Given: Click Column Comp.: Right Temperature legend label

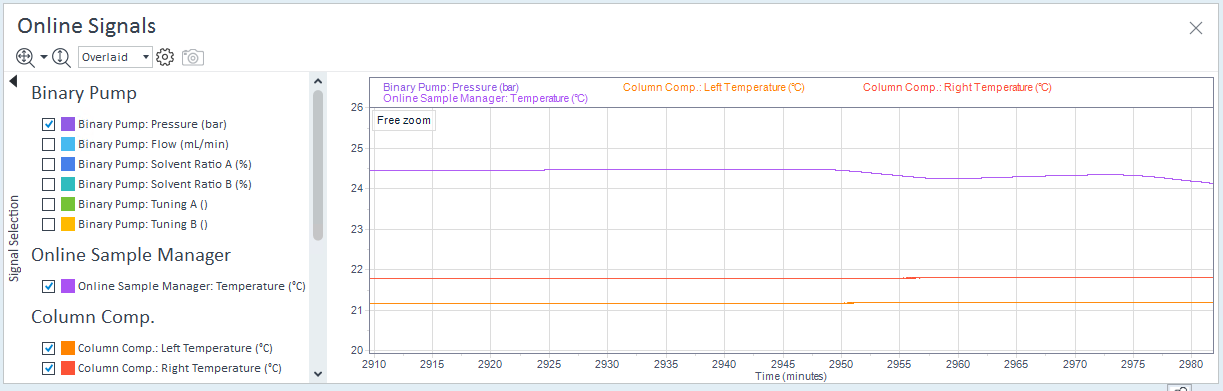Looking at the screenshot, I should click(x=957, y=88).
